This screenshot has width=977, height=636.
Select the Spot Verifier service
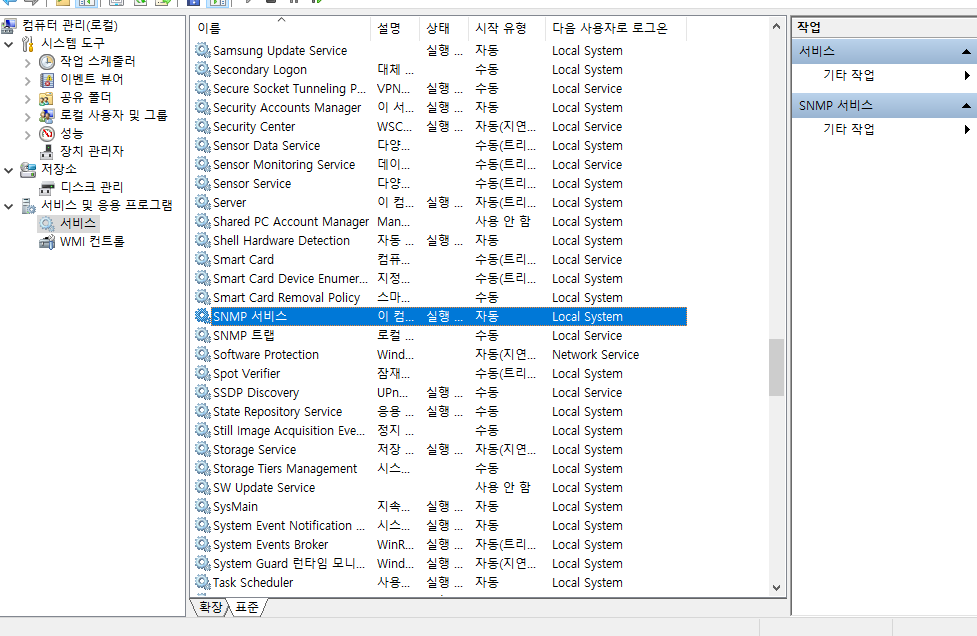pyautogui.click(x=440, y=374)
